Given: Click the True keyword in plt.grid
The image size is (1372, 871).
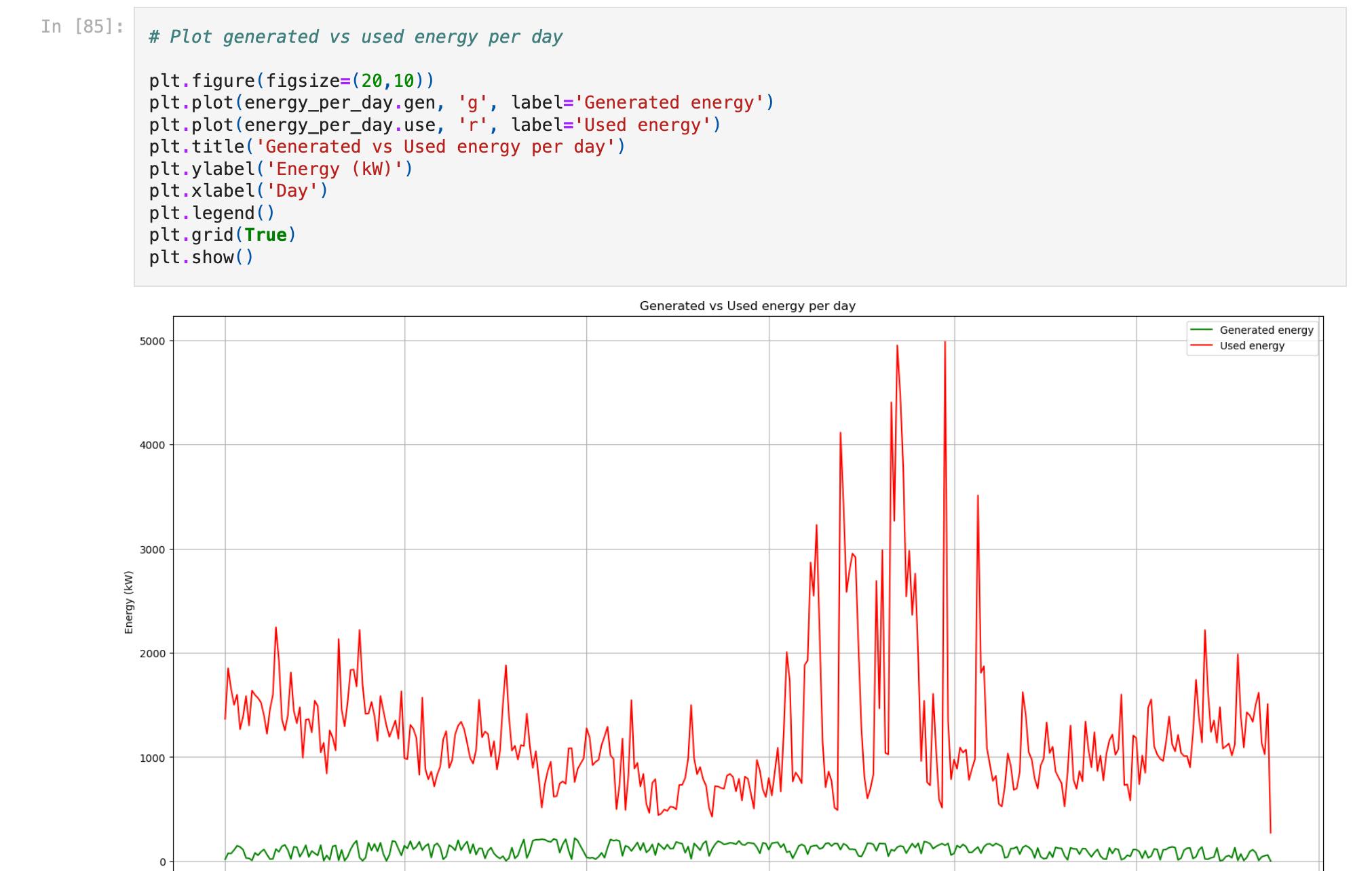Looking at the screenshot, I should (x=265, y=235).
